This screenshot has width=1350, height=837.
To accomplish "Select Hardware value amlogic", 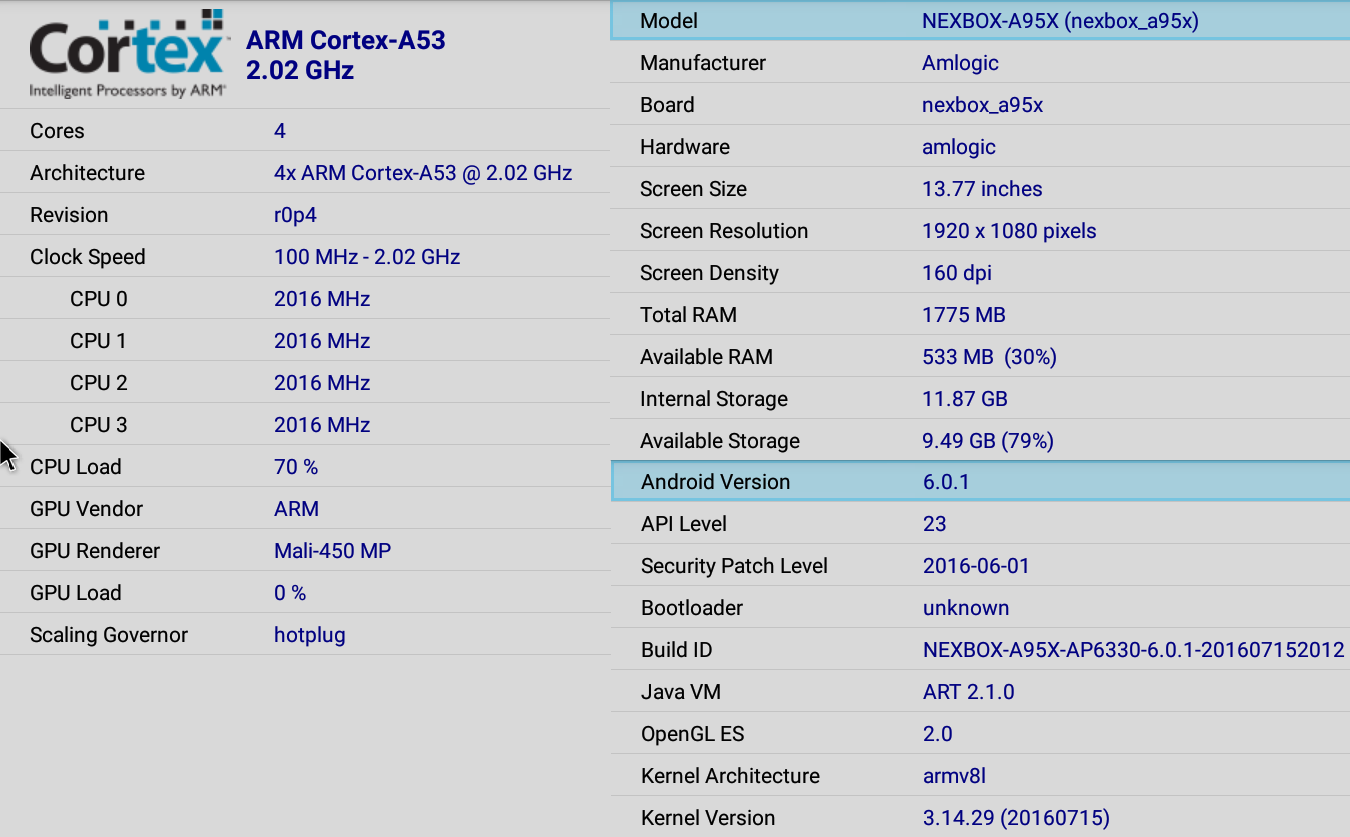I will pos(959,147).
